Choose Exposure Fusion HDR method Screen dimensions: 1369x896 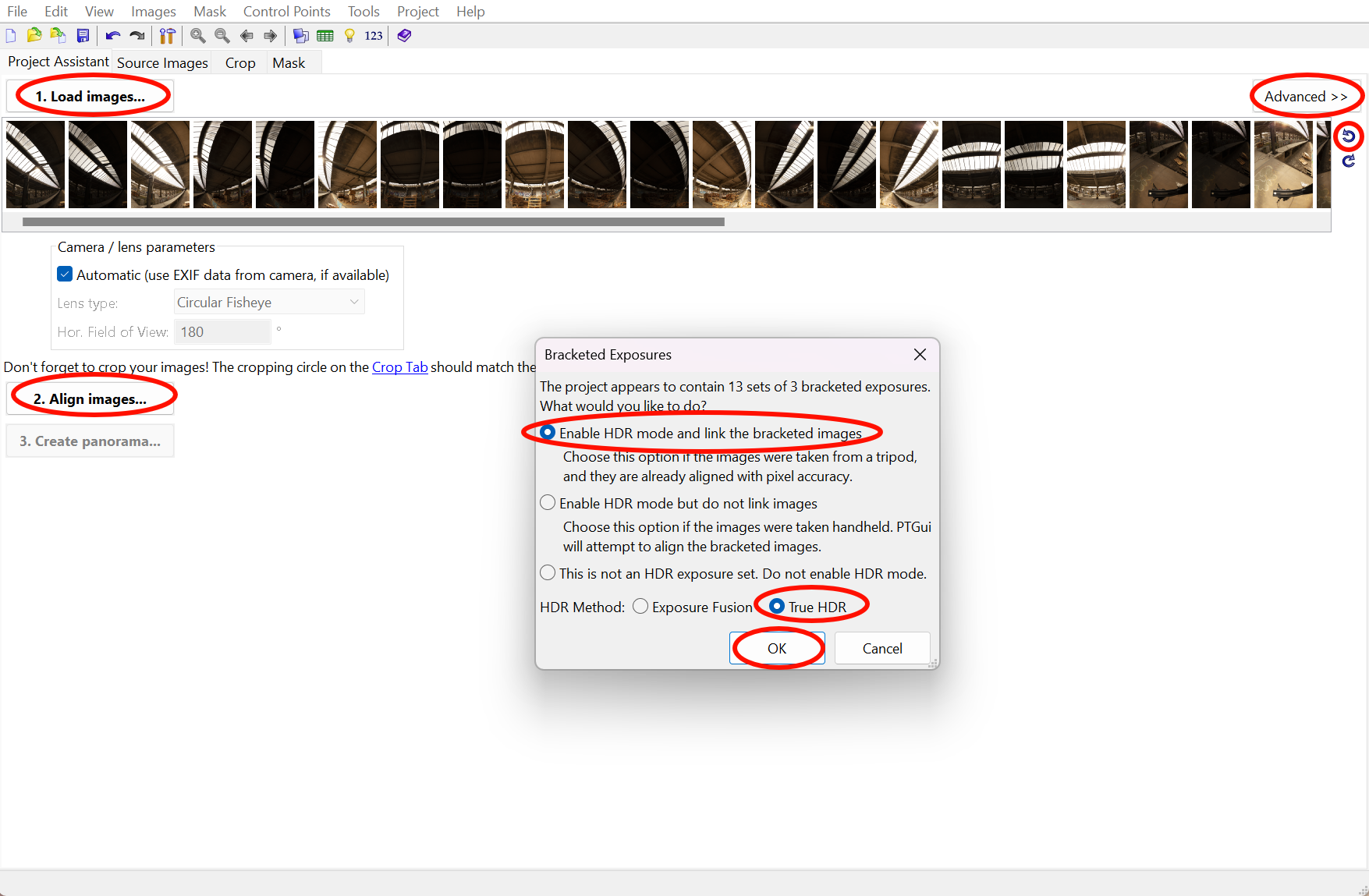(640, 607)
